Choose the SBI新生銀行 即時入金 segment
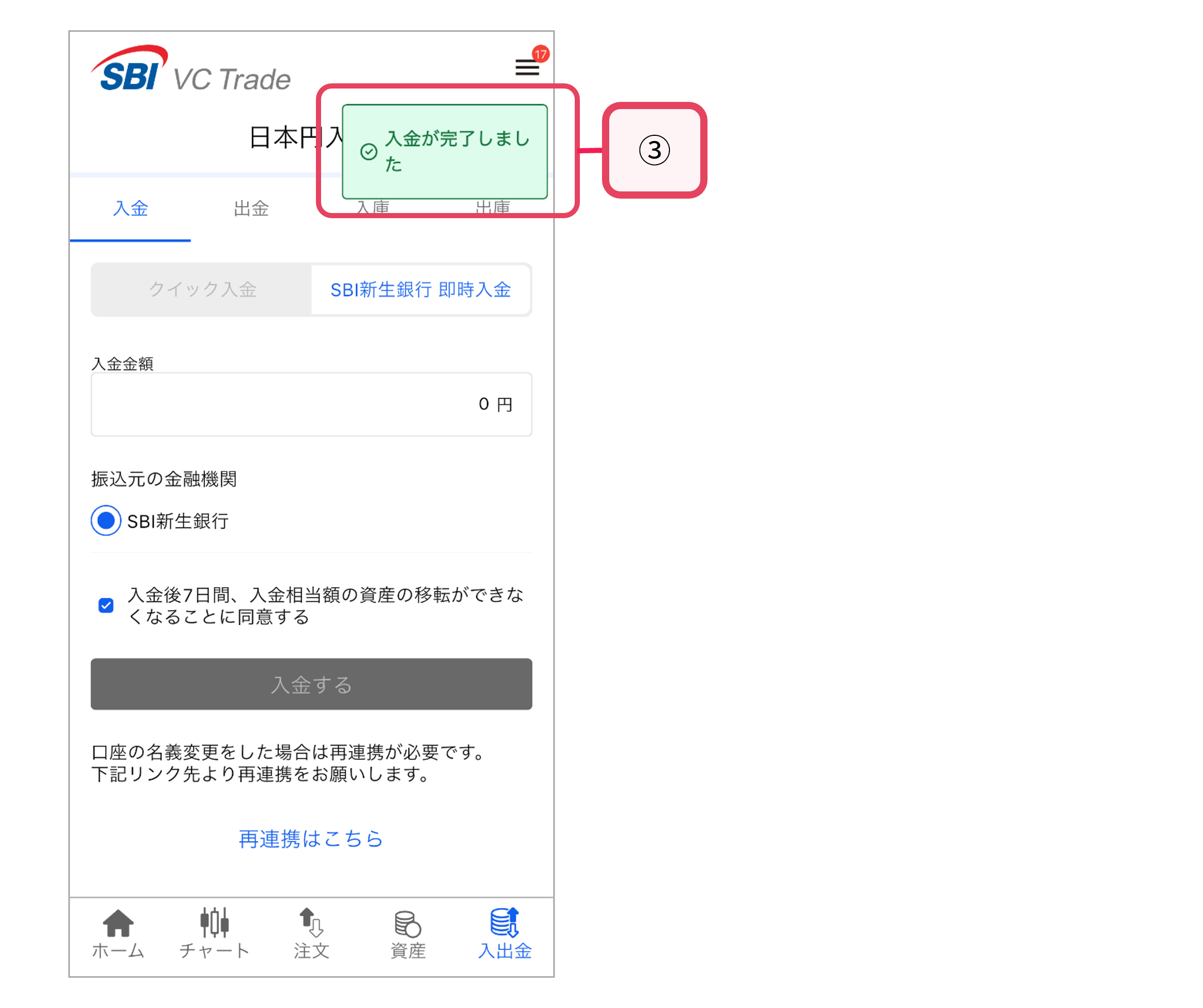This screenshot has width=1203, height=1008. 420,289
